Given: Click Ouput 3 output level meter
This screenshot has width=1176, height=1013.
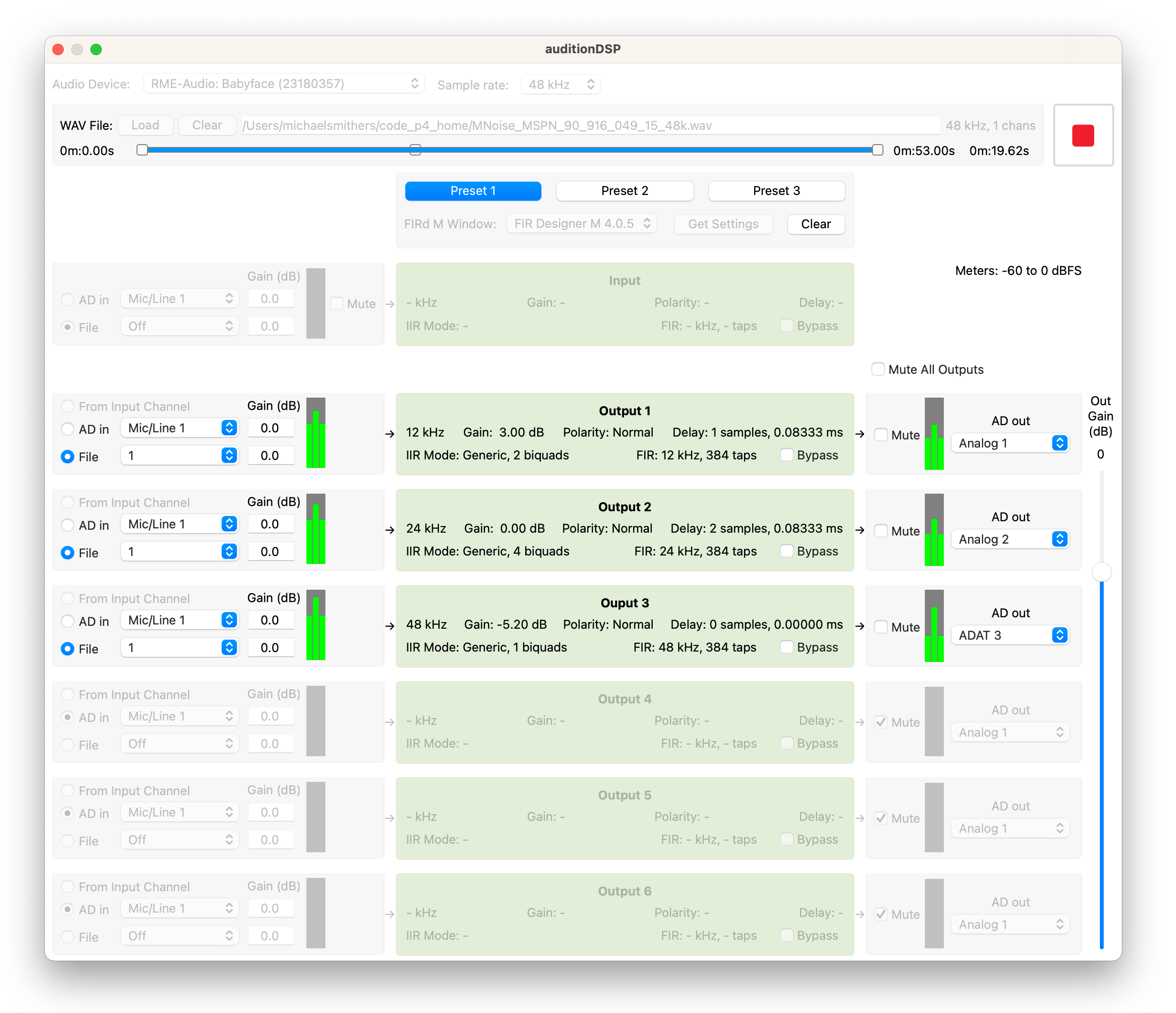Looking at the screenshot, I should [x=934, y=626].
